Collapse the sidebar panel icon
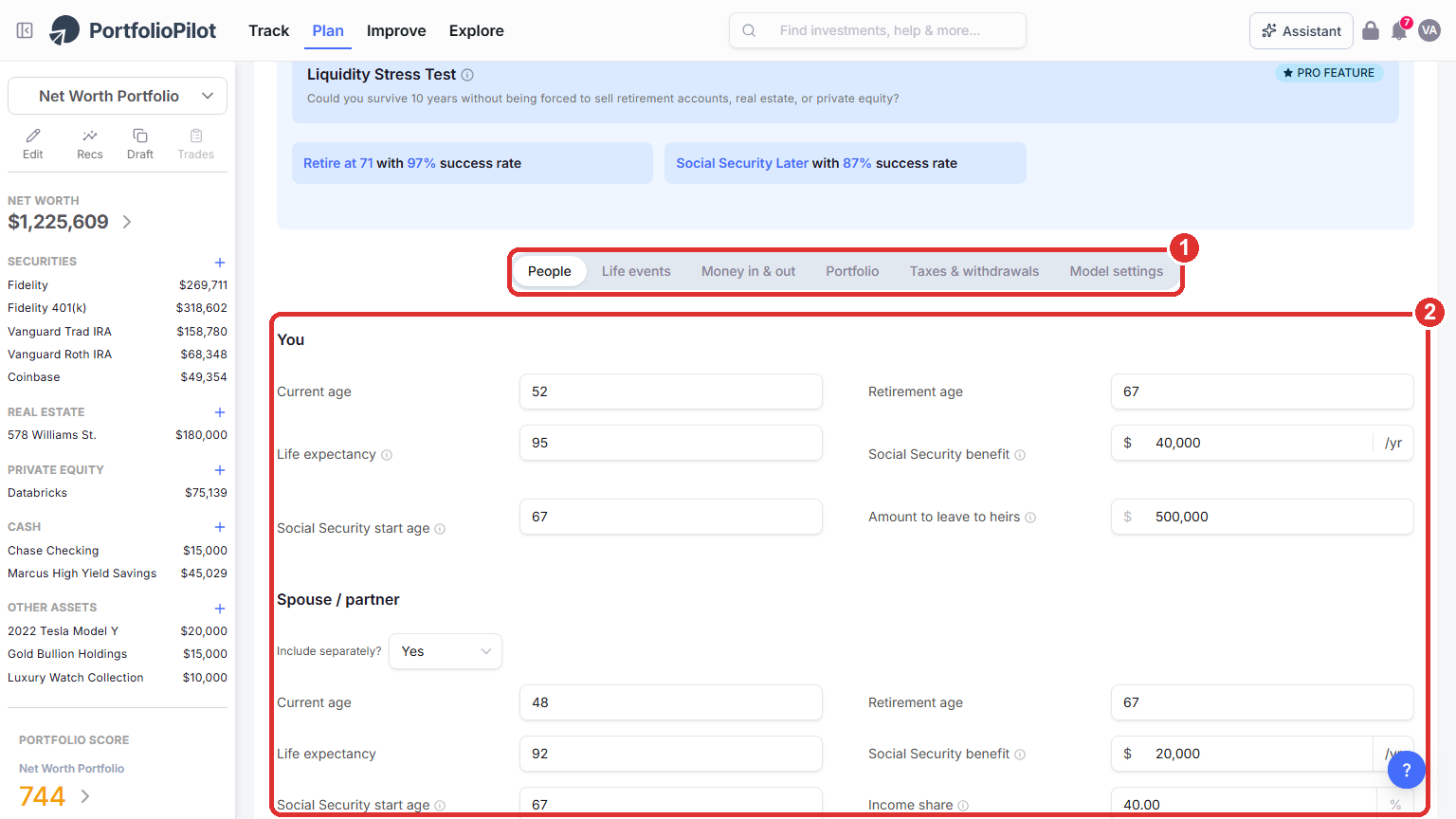 click(x=25, y=30)
